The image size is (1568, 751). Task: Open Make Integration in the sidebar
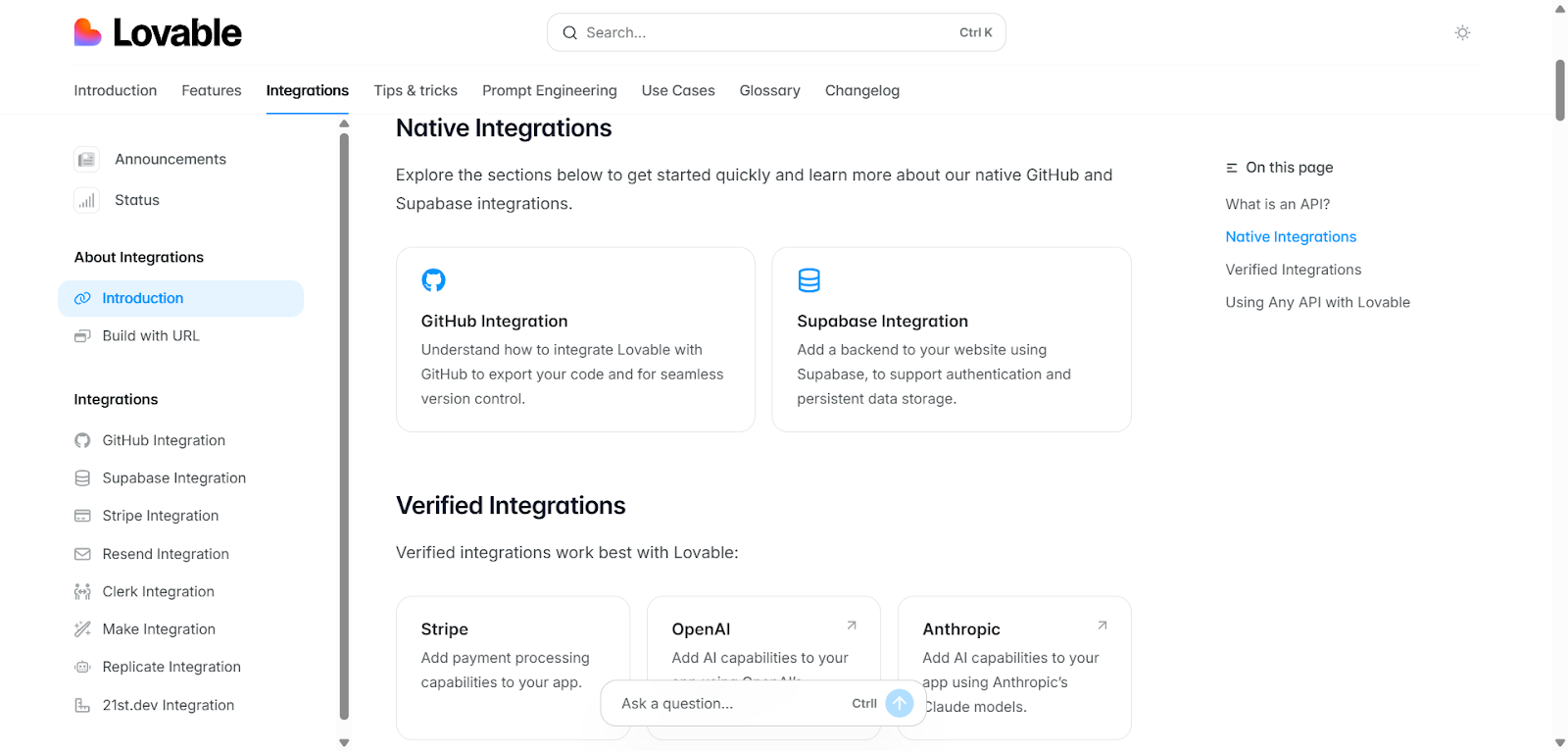tap(159, 629)
